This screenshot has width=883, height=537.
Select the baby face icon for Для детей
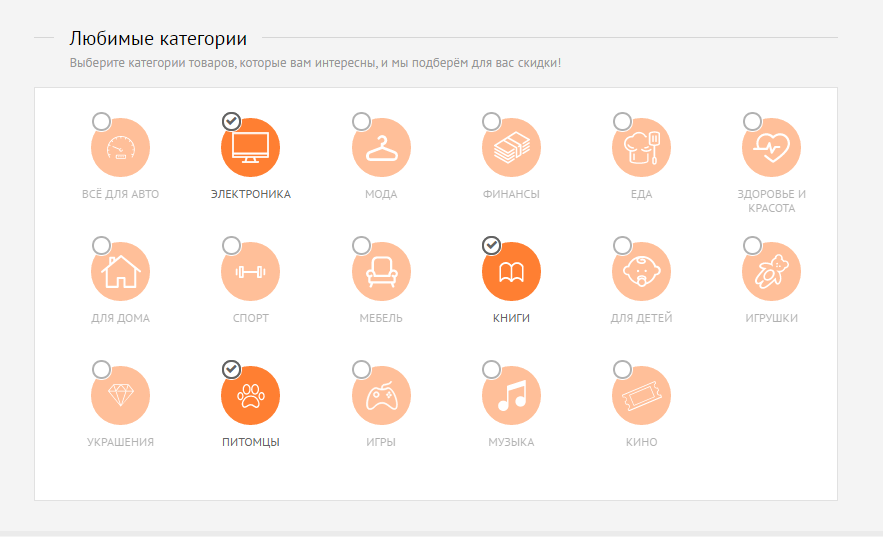pyautogui.click(x=641, y=271)
